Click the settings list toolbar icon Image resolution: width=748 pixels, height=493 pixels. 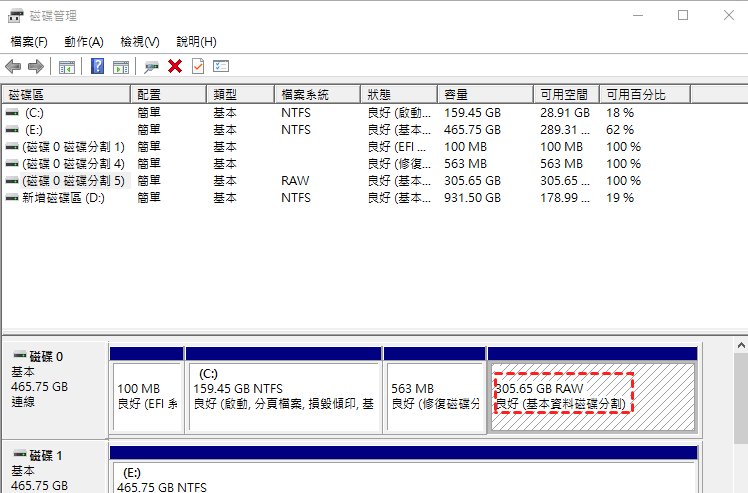(x=221, y=67)
